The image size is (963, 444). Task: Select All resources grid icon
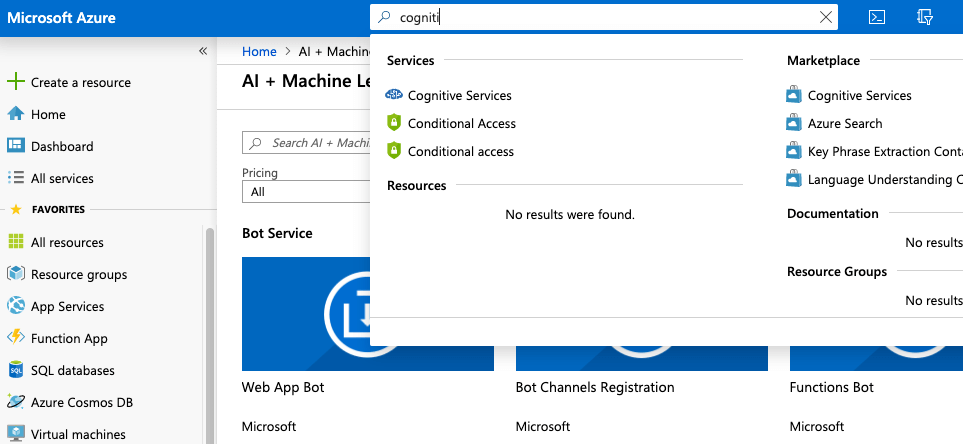(x=15, y=242)
